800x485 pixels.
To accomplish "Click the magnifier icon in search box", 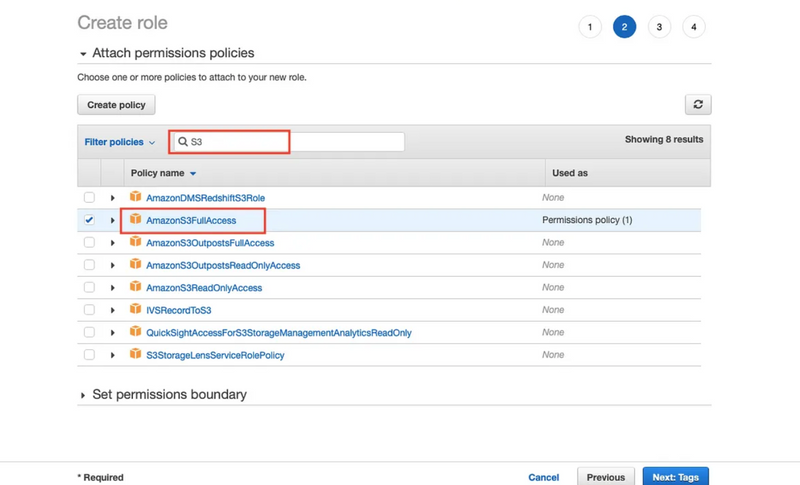I will coord(183,142).
